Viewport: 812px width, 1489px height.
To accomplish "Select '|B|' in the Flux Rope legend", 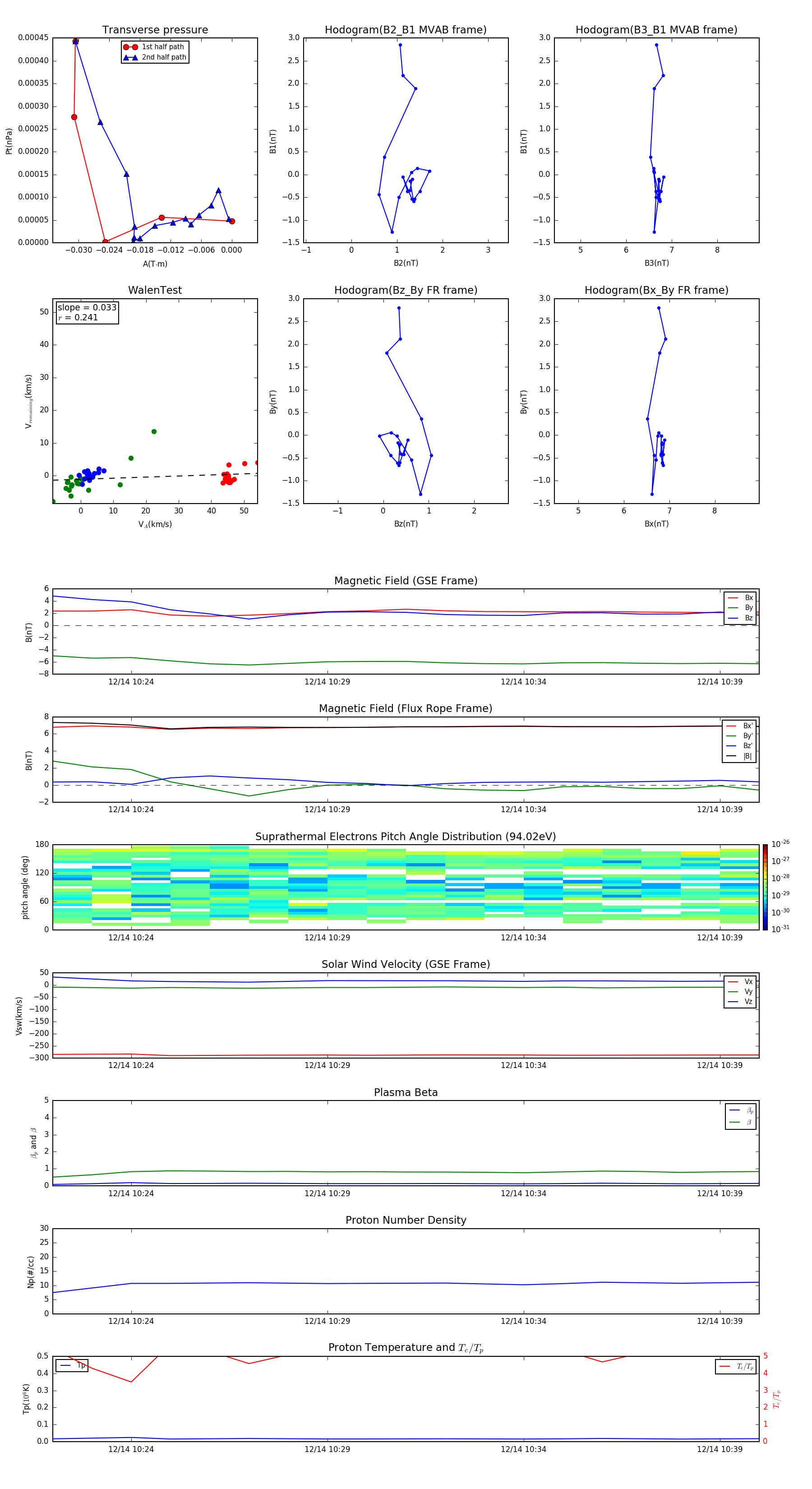I will [x=740, y=756].
